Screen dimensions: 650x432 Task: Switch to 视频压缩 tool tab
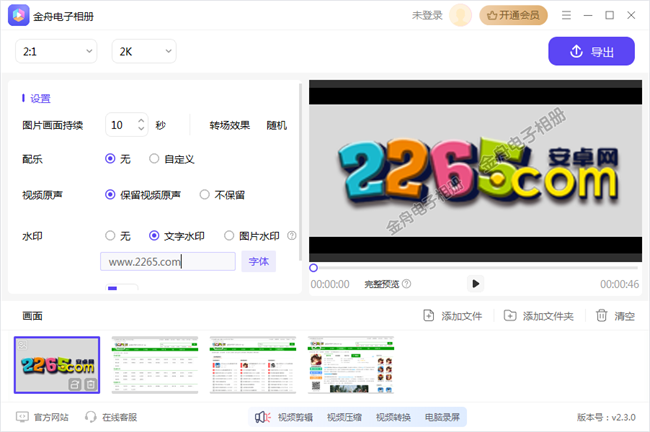pyautogui.click(x=347, y=417)
